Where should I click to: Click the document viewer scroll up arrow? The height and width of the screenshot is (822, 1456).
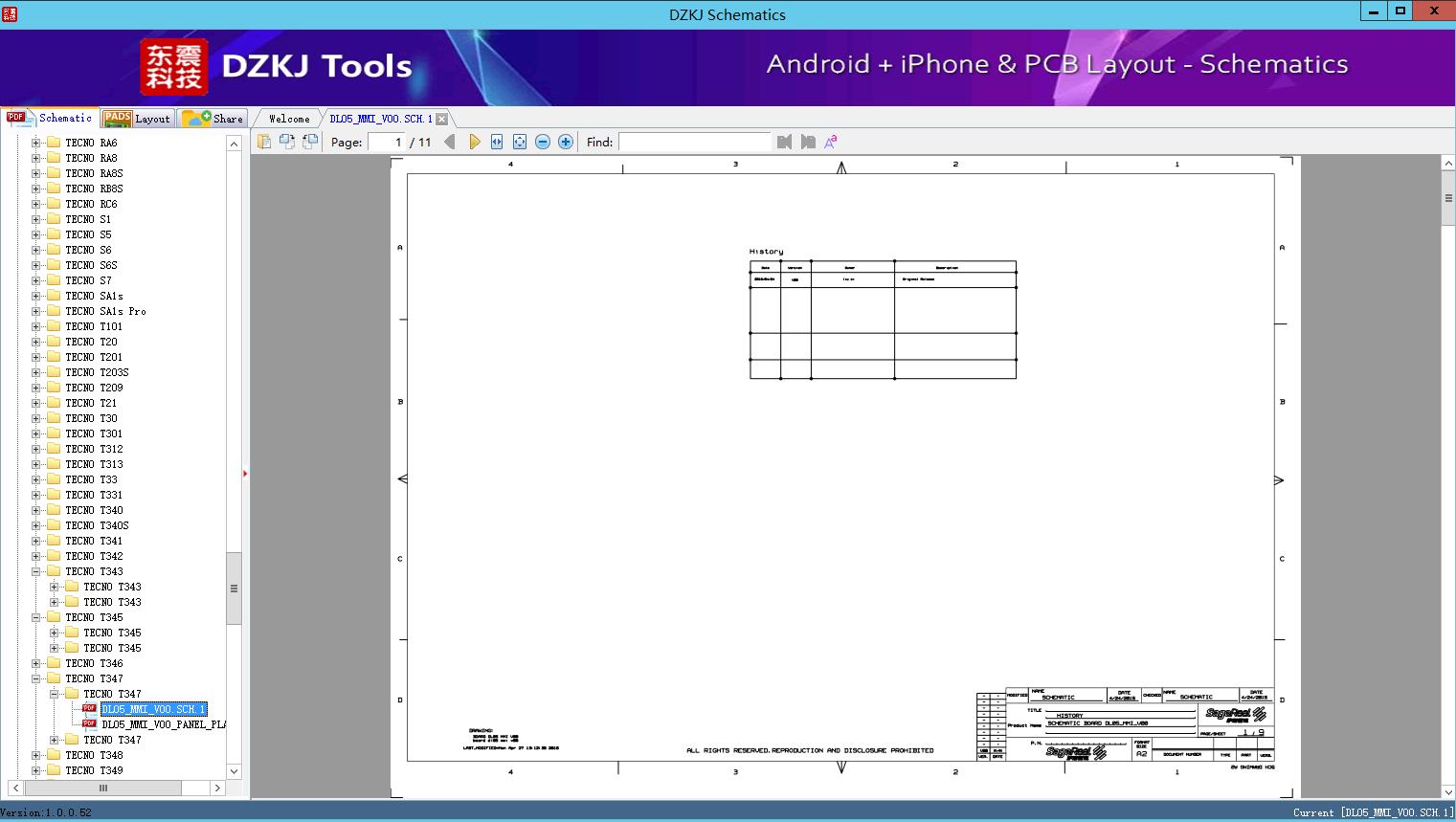pyautogui.click(x=1448, y=164)
